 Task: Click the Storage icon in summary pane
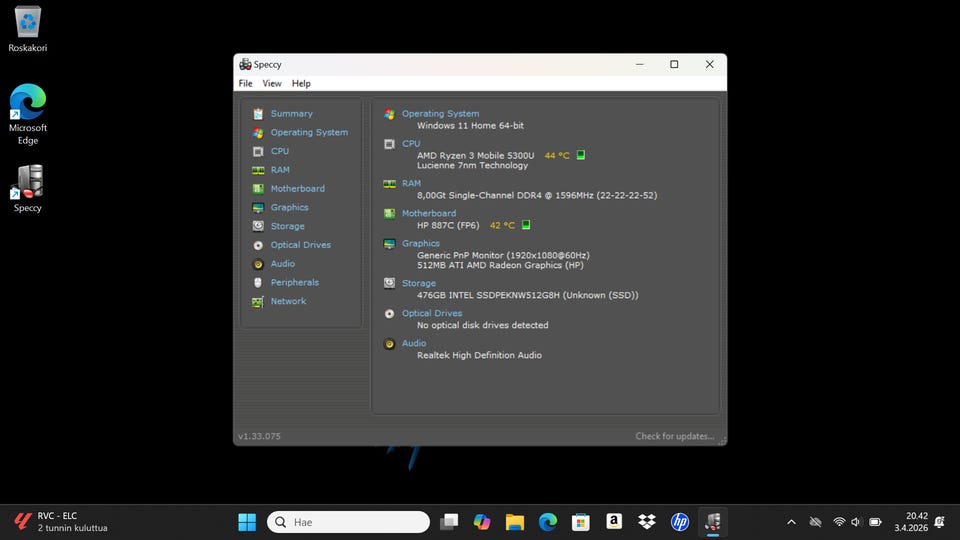389,283
